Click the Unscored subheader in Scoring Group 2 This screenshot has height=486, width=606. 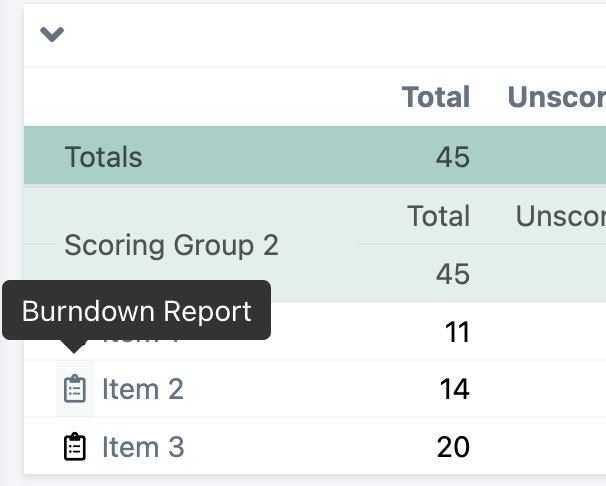pos(560,216)
